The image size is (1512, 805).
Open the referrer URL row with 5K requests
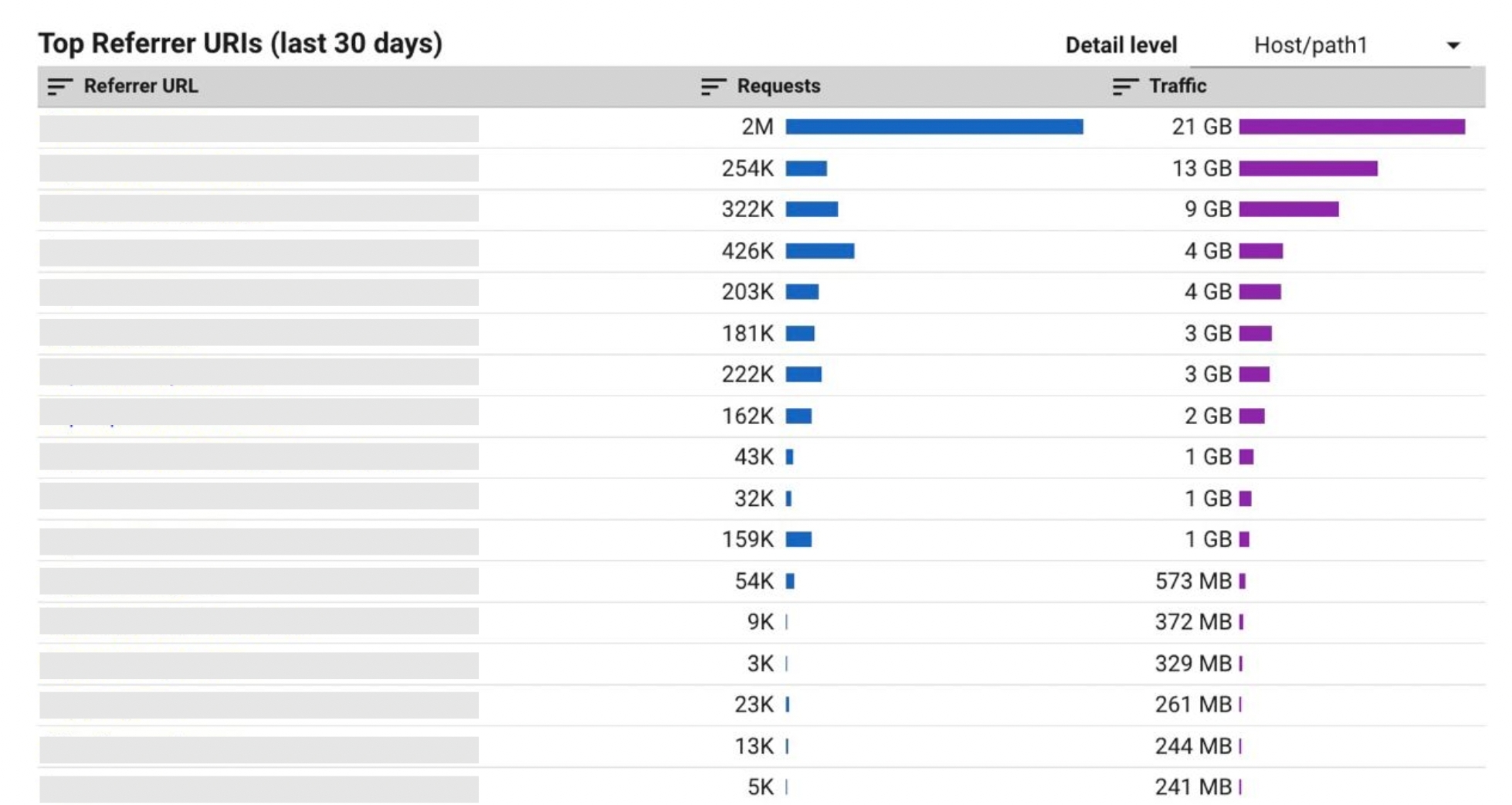coord(259,788)
